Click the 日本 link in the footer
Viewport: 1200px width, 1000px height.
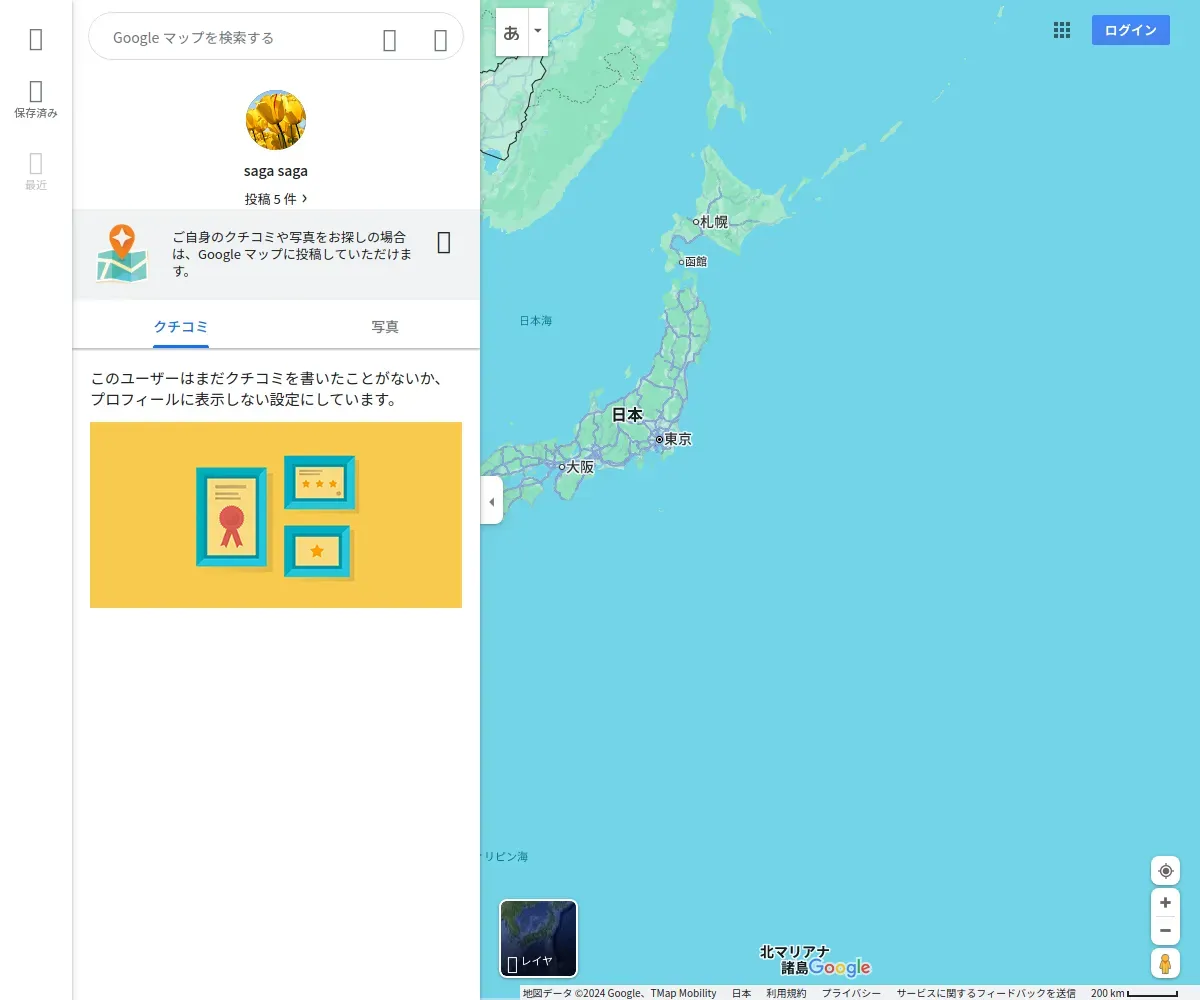coord(741,993)
